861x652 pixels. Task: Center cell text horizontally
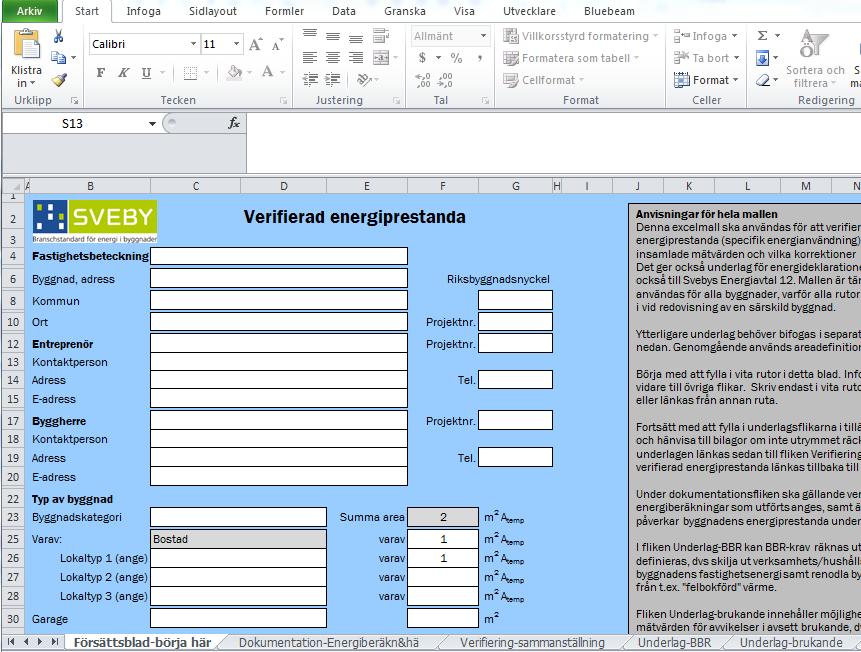(333, 57)
